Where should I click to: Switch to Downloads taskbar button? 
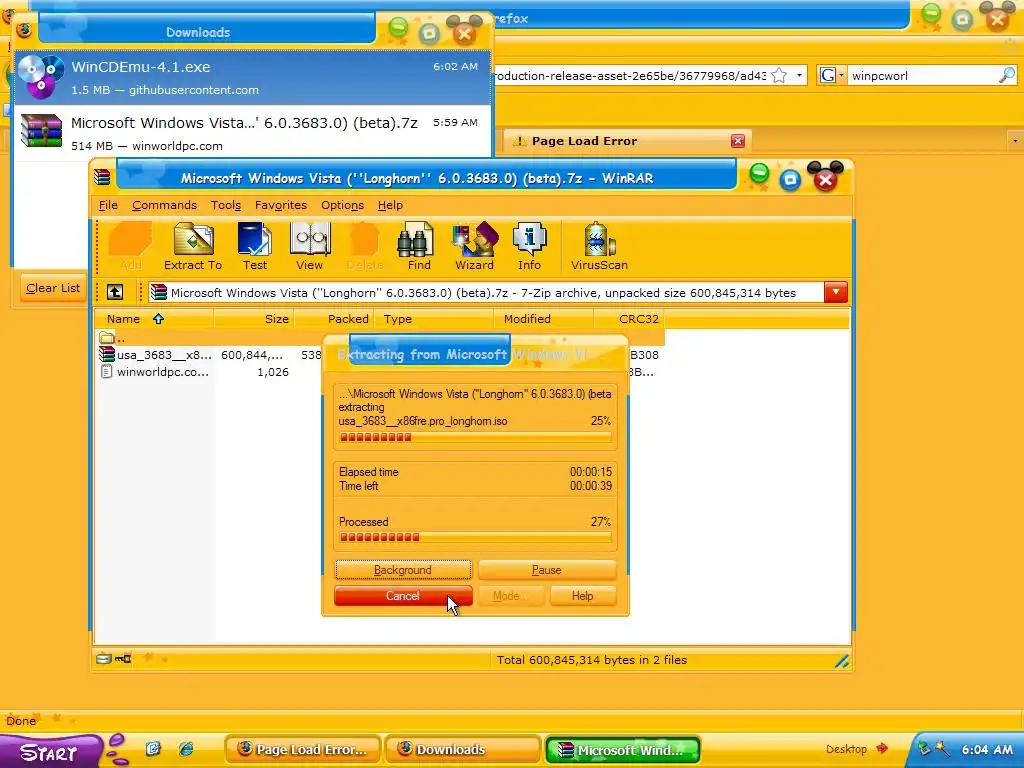(462, 749)
